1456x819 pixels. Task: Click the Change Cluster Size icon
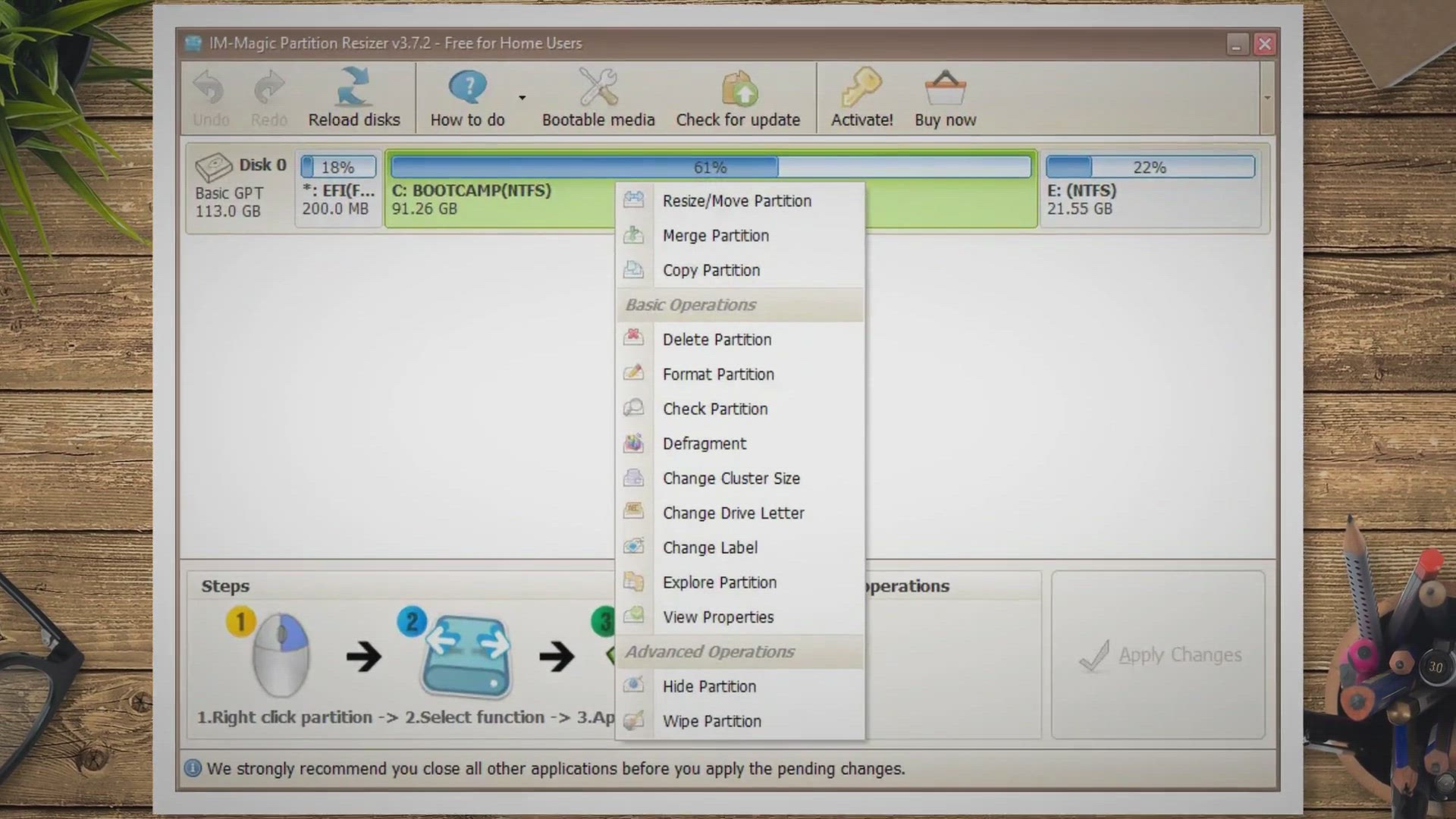[633, 478]
